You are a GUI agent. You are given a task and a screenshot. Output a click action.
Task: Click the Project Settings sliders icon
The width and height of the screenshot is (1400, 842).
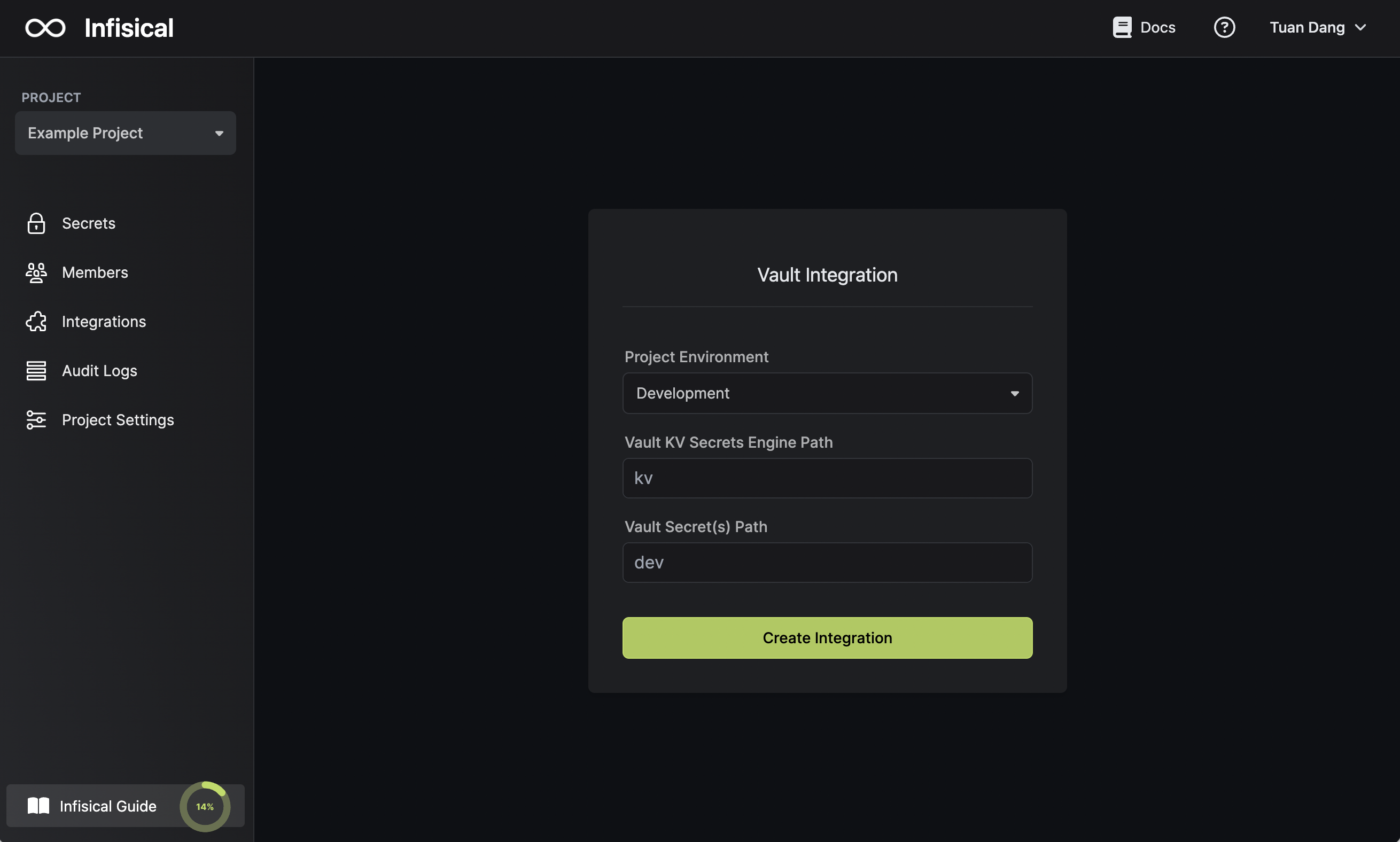tap(36, 420)
